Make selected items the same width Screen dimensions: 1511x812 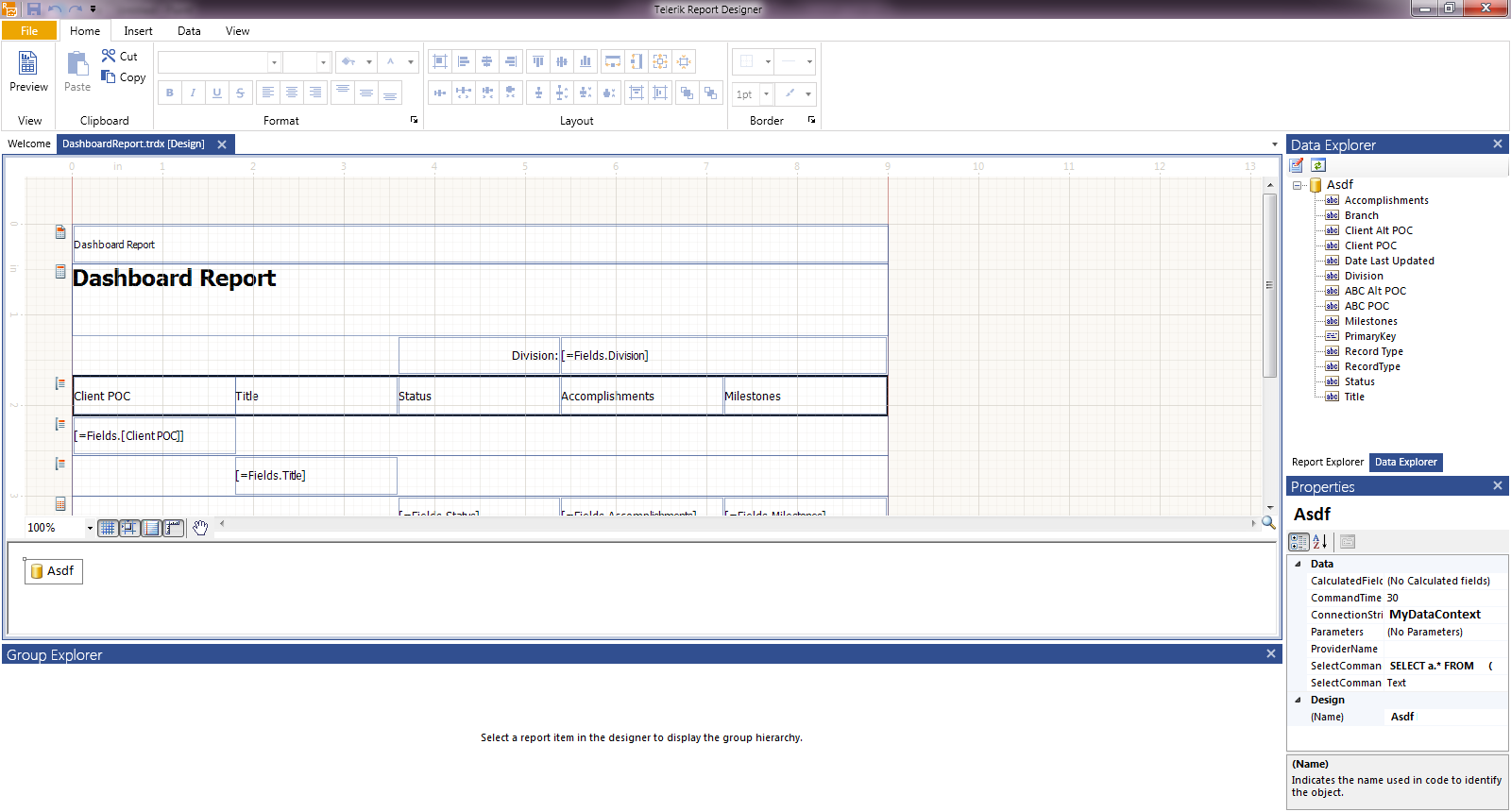coord(613,61)
